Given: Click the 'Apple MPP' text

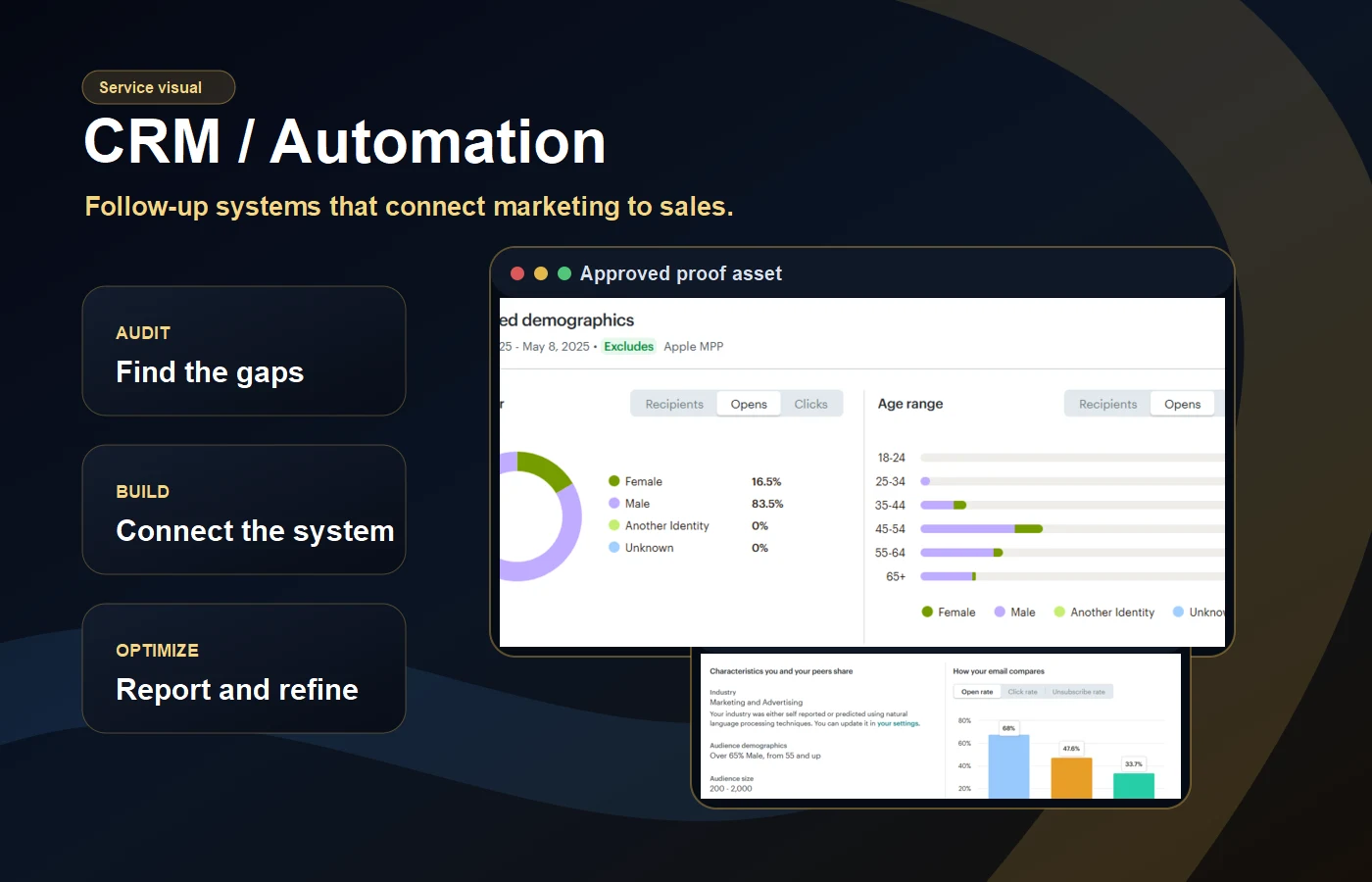Looking at the screenshot, I should (x=694, y=346).
